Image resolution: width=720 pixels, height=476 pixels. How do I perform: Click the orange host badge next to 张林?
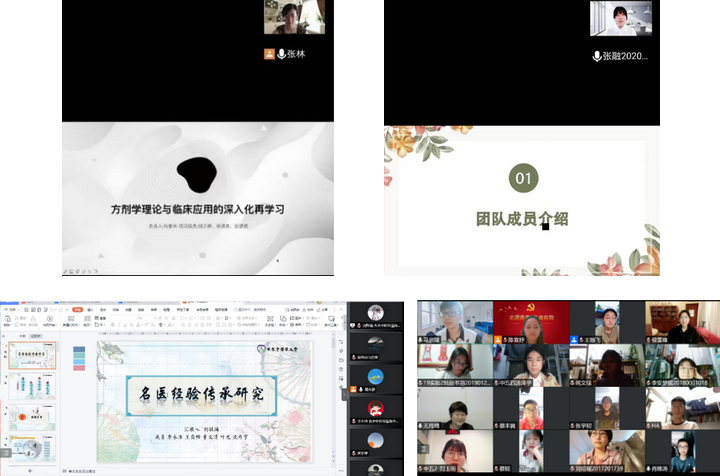269,54
